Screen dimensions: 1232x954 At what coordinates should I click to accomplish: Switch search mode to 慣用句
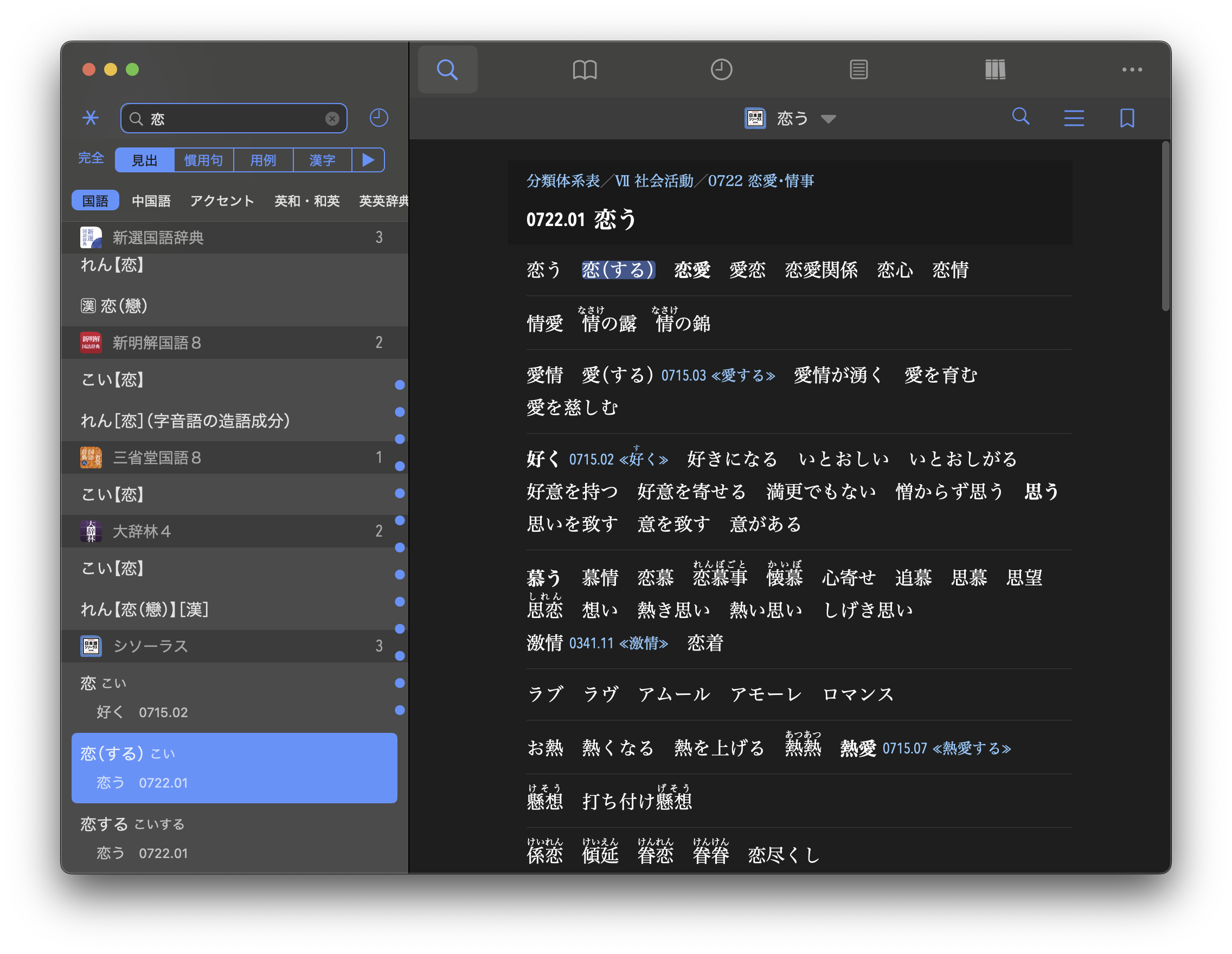tap(204, 160)
